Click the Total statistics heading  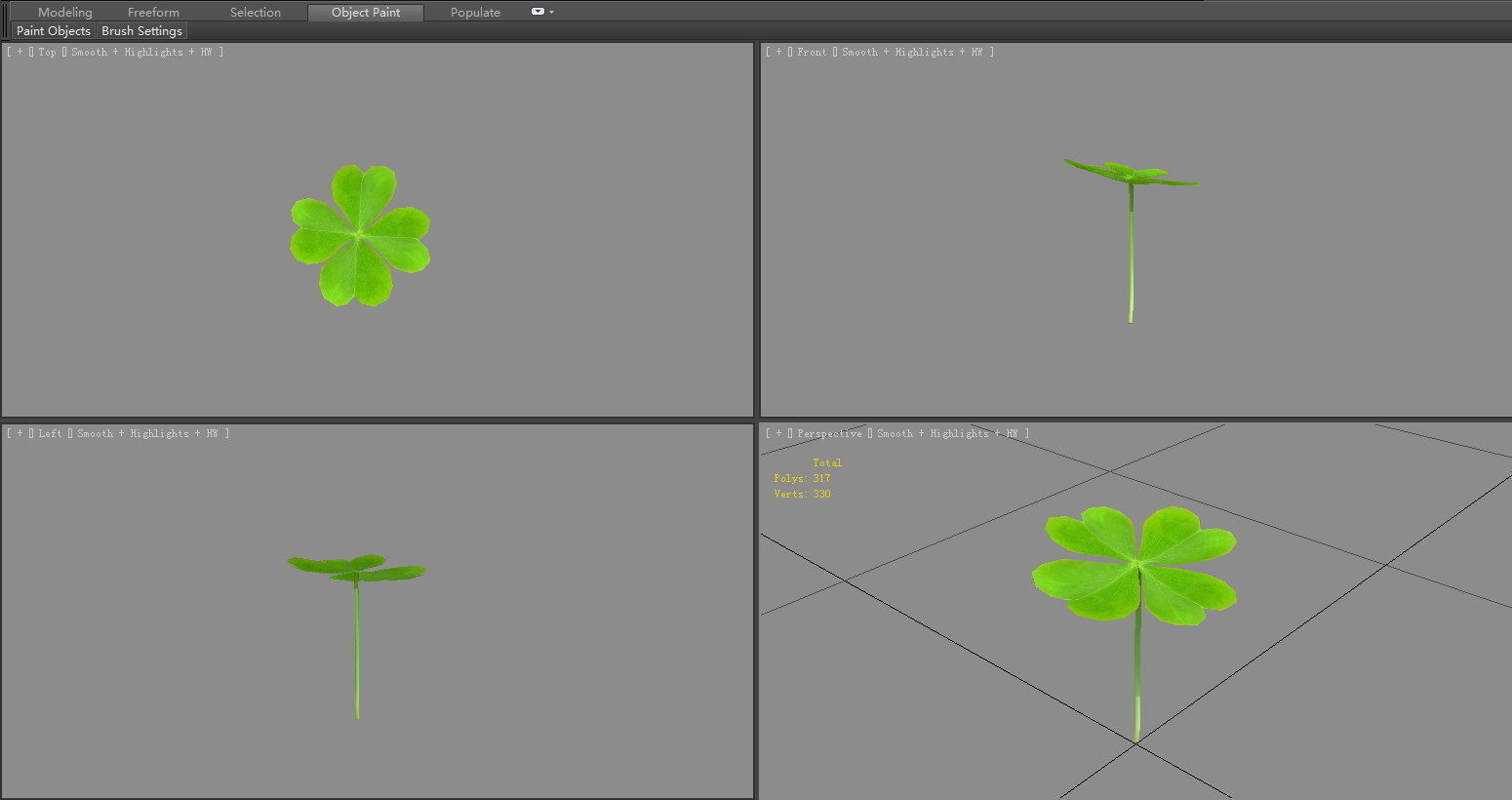coord(827,463)
